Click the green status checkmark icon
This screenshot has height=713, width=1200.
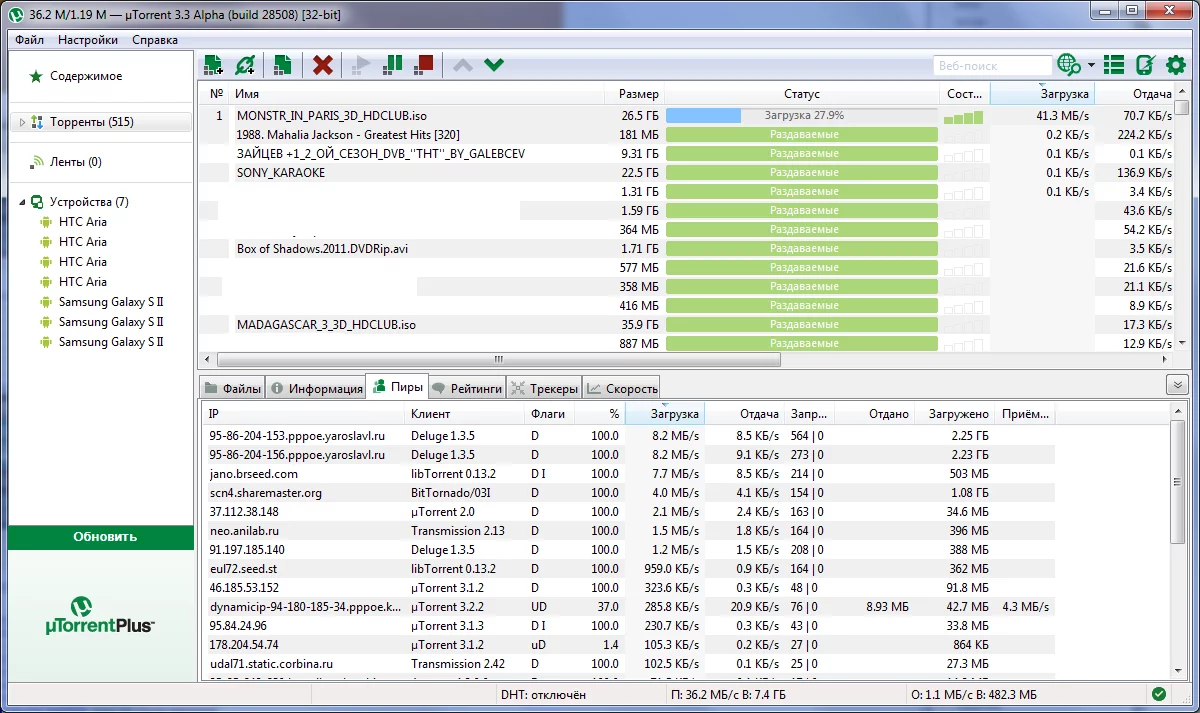click(x=1158, y=694)
